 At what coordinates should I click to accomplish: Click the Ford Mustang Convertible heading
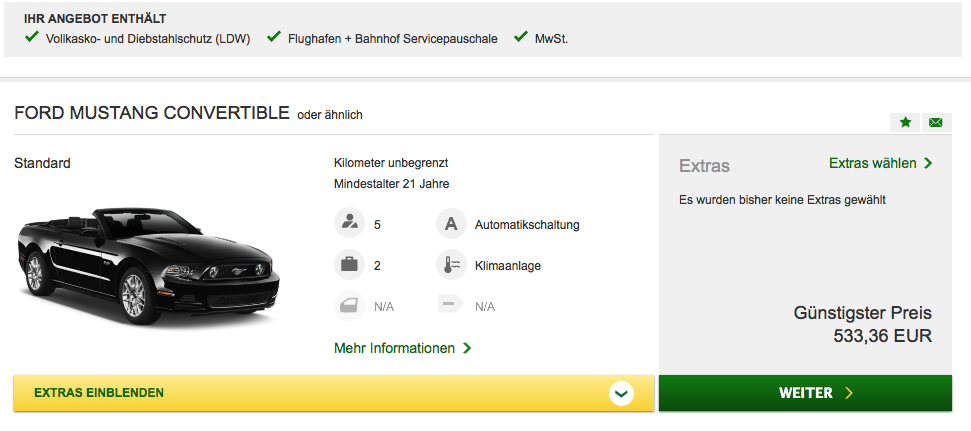point(152,113)
